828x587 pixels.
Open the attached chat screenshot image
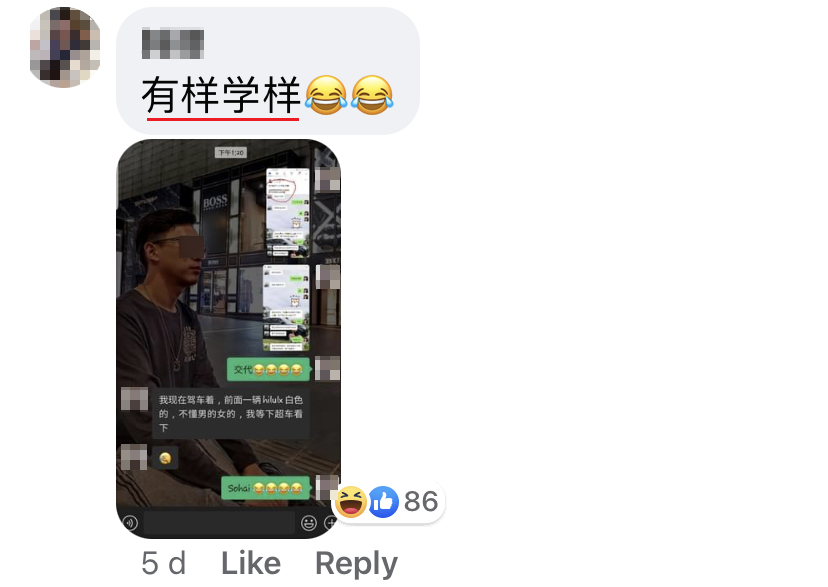(229, 339)
